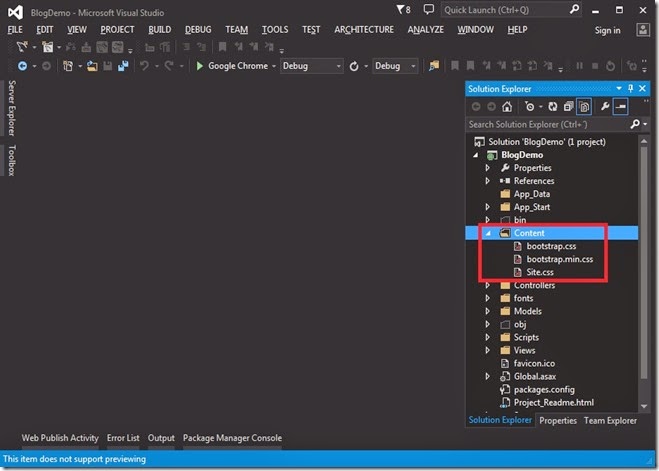Click the Search Solution Explorer input field
Viewport: 659px width, 471px height.
coord(548,124)
